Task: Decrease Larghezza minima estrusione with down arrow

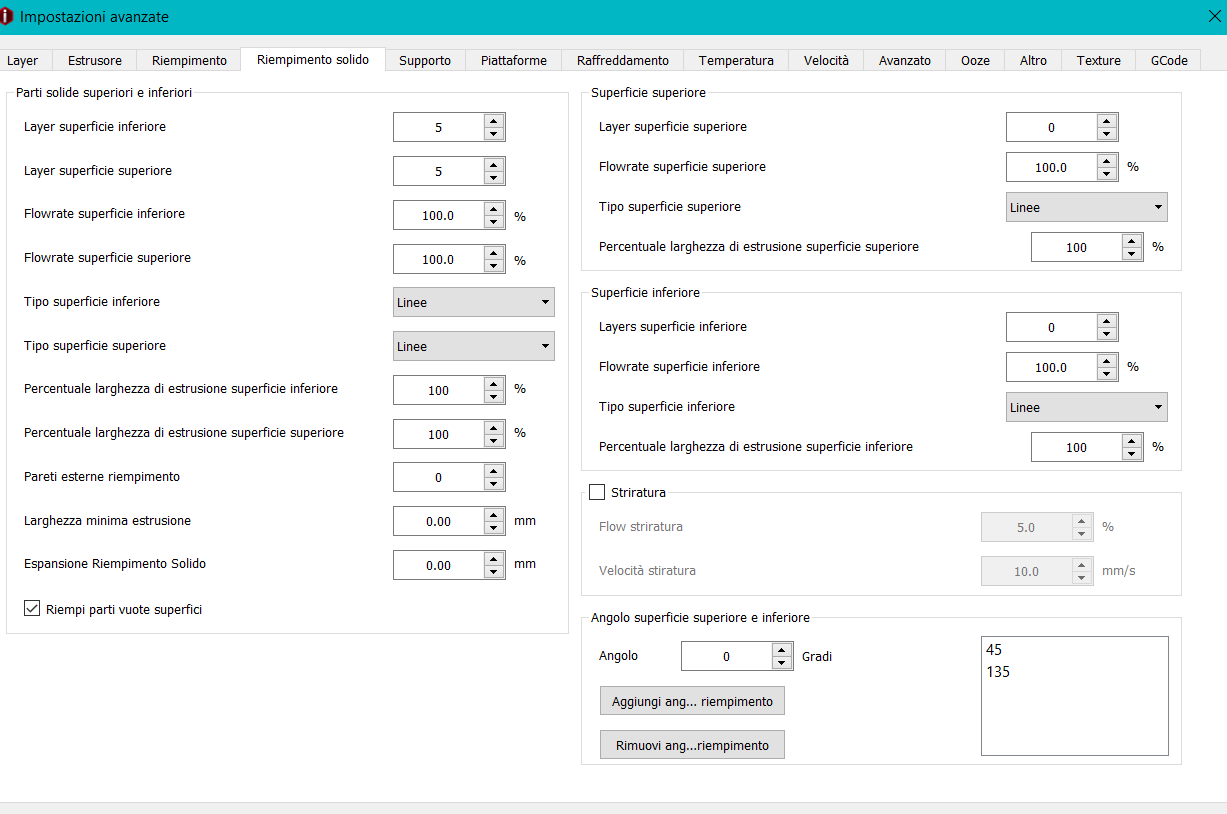Action: (493, 528)
